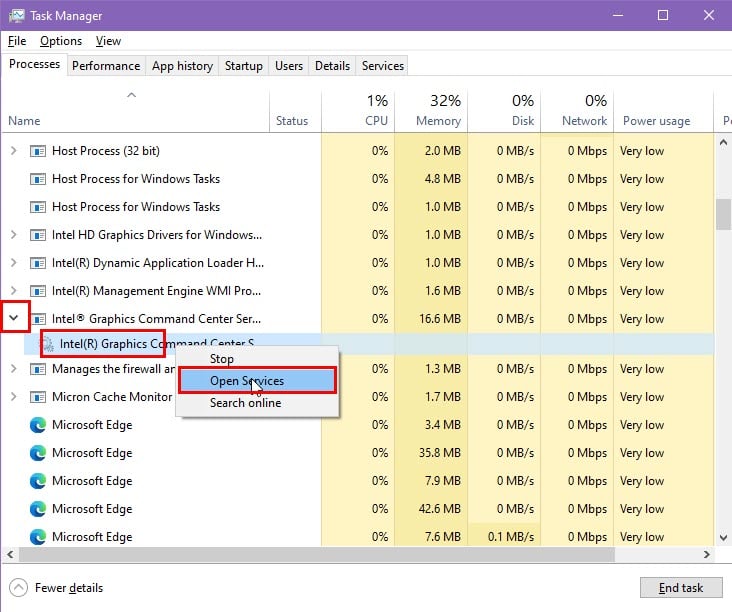Choose Open Services from context menu
This screenshot has height=612, width=732.
point(247,381)
